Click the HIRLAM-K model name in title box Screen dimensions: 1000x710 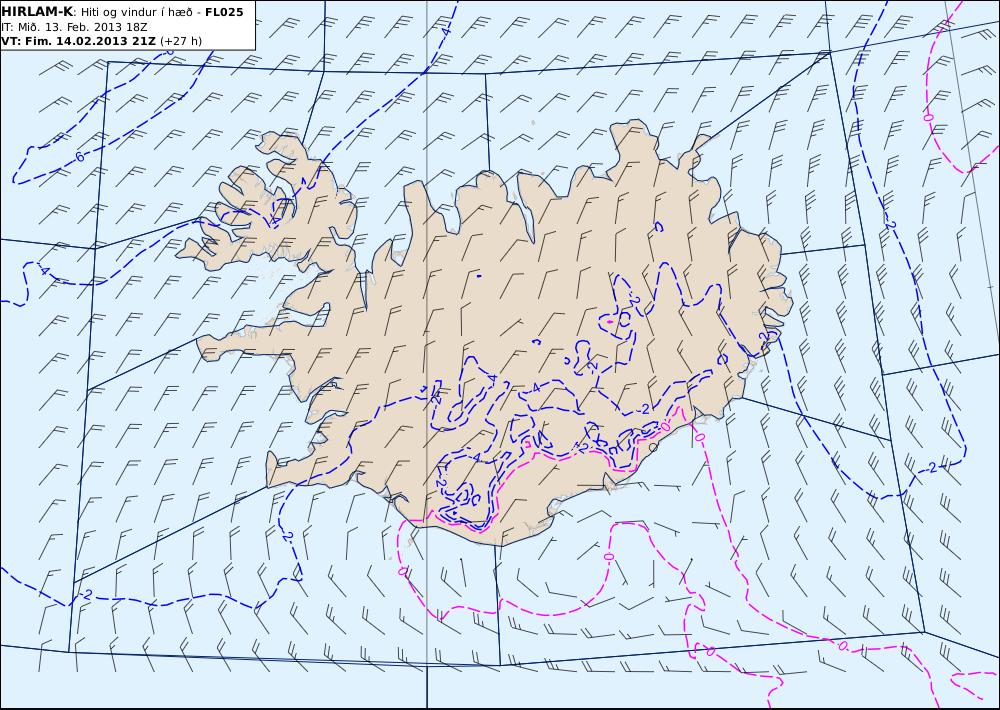pos(37,11)
